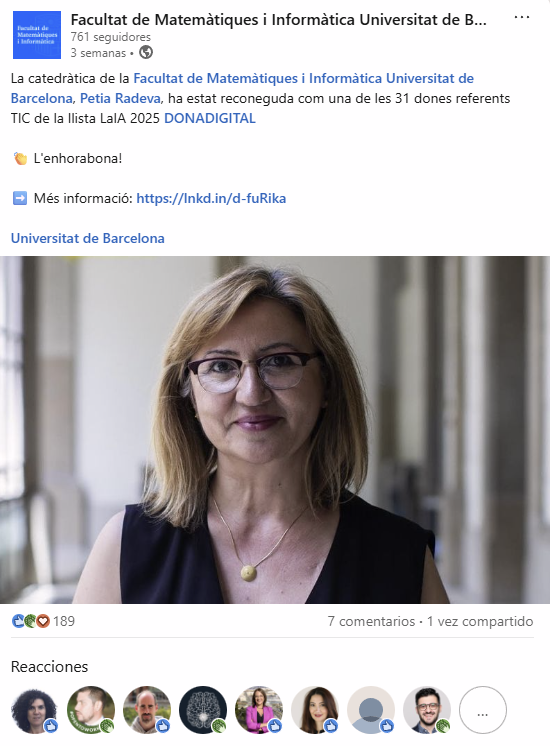Image resolution: width=550 pixels, height=746 pixels.
Task: Open woman in pink blazer's profile
Action: point(259,710)
